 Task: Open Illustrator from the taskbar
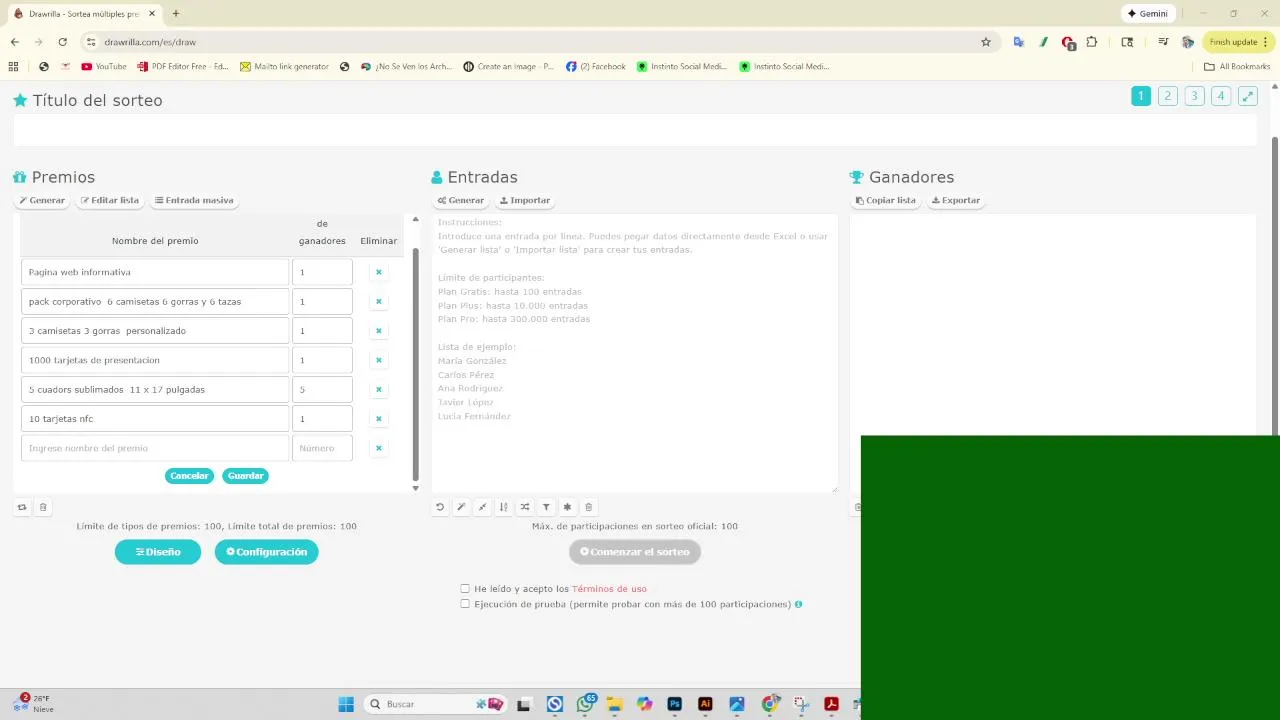tap(705, 704)
